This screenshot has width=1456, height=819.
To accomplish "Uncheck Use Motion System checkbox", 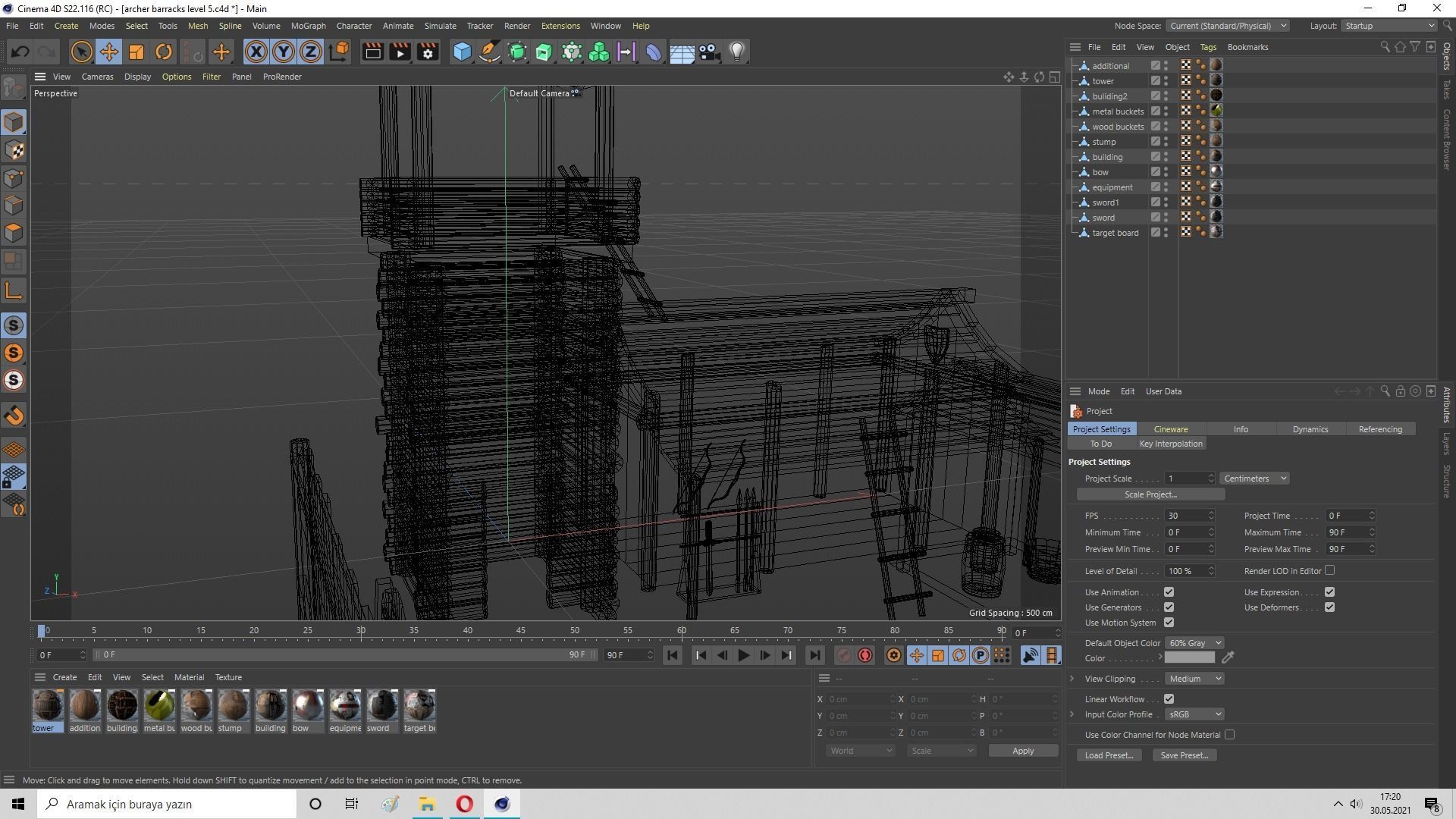I will tap(1169, 623).
